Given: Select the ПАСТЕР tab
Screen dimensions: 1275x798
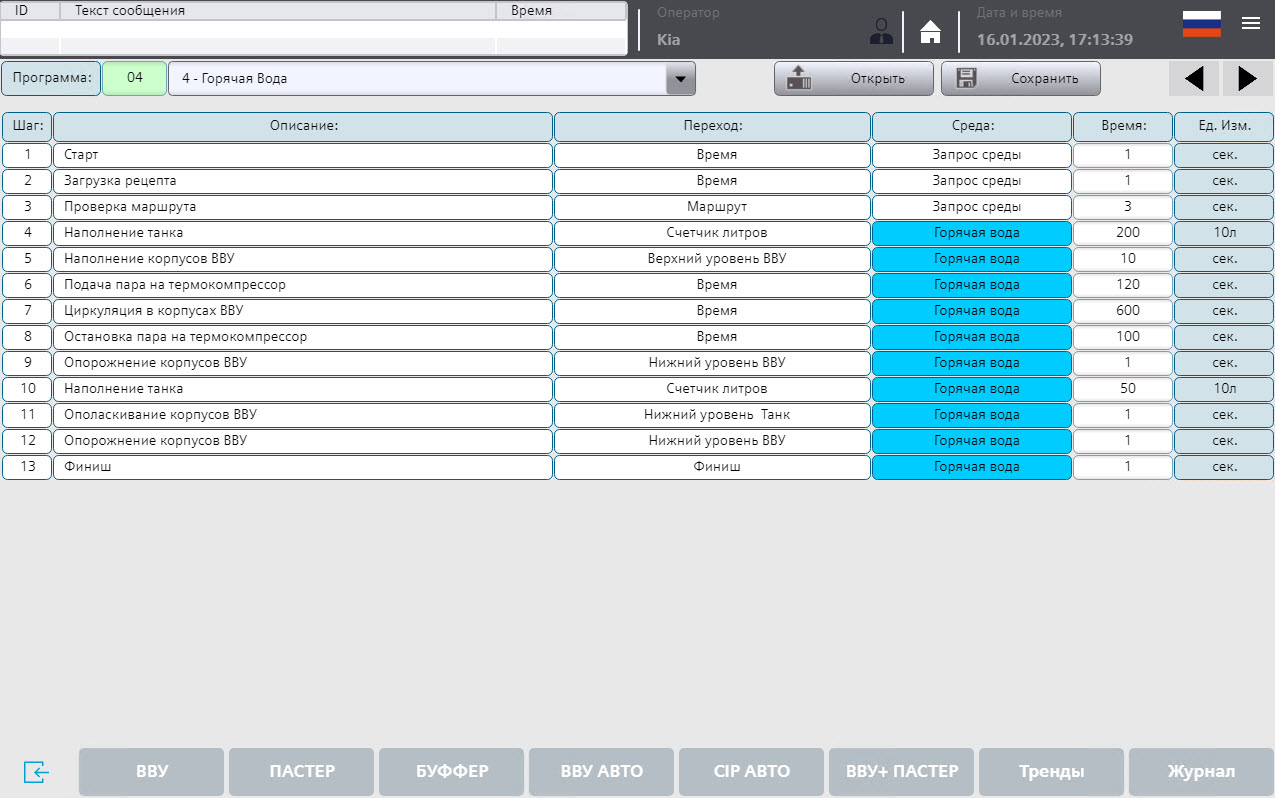Looking at the screenshot, I should [x=301, y=771].
